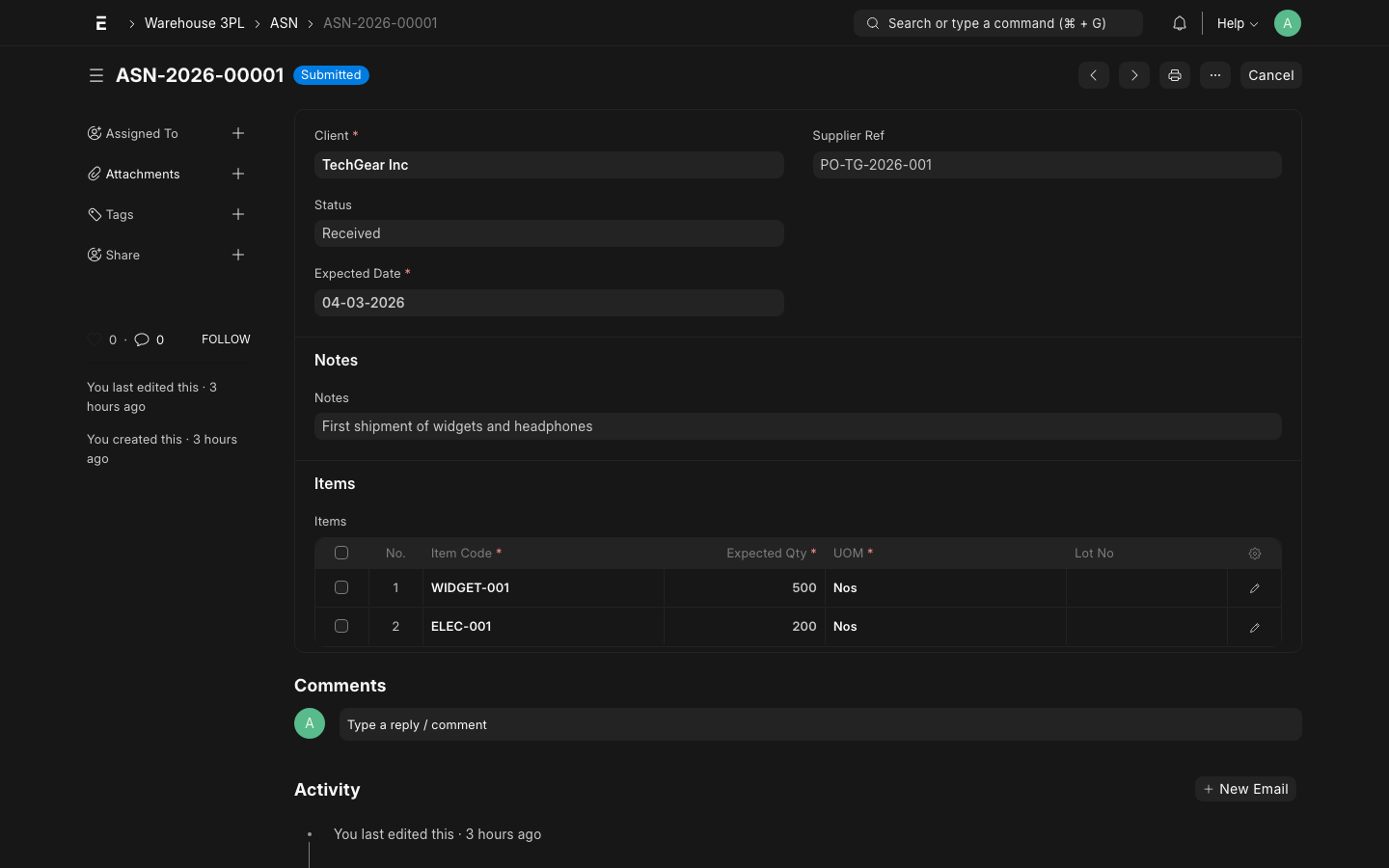
Task: Navigate to next document with right arrow
Action: [x=1133, y=75]
